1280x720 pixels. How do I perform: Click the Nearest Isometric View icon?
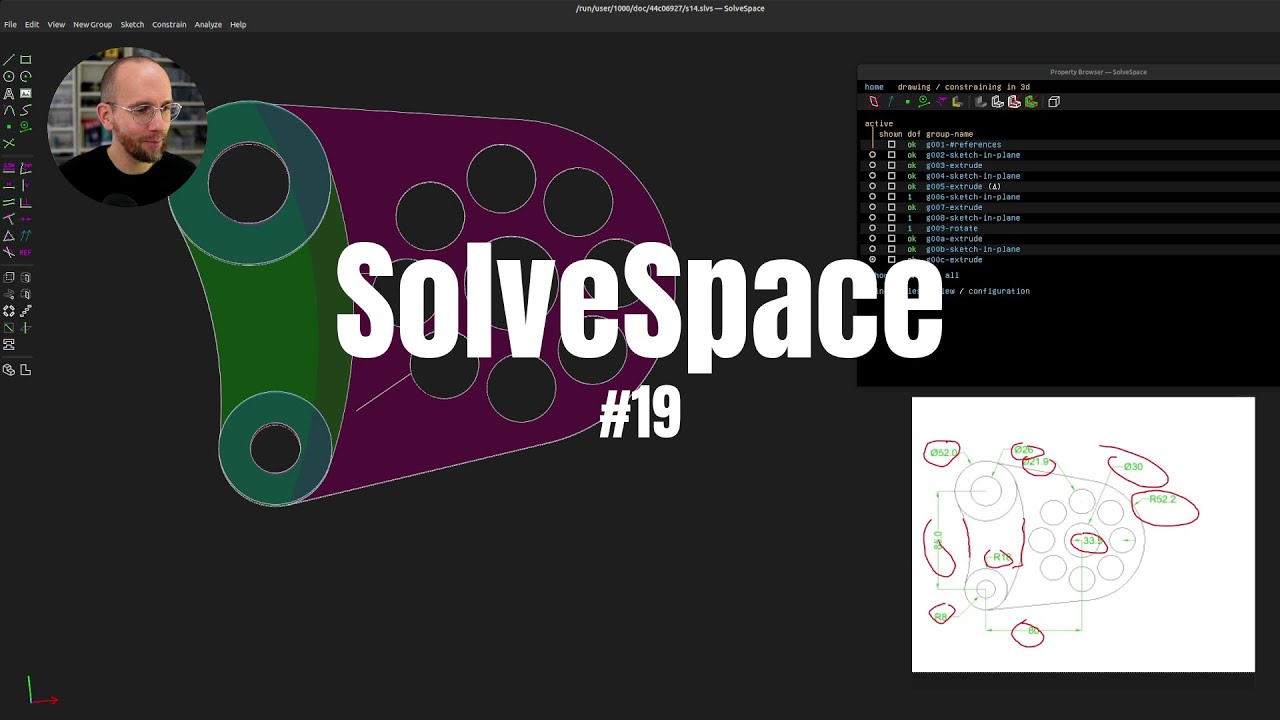coord(9,370)
